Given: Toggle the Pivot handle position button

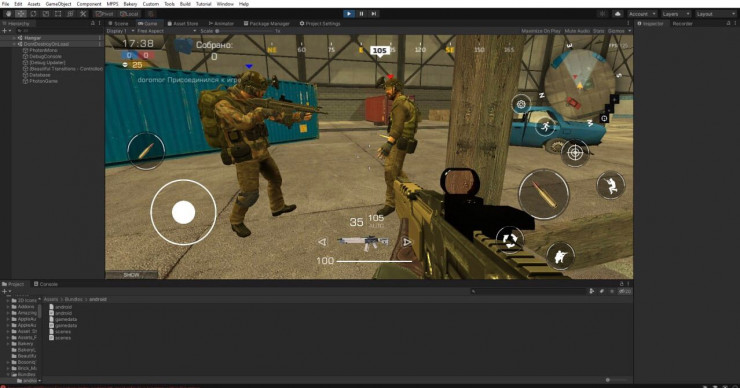Looking at the screenshot, I should (104, 14).
